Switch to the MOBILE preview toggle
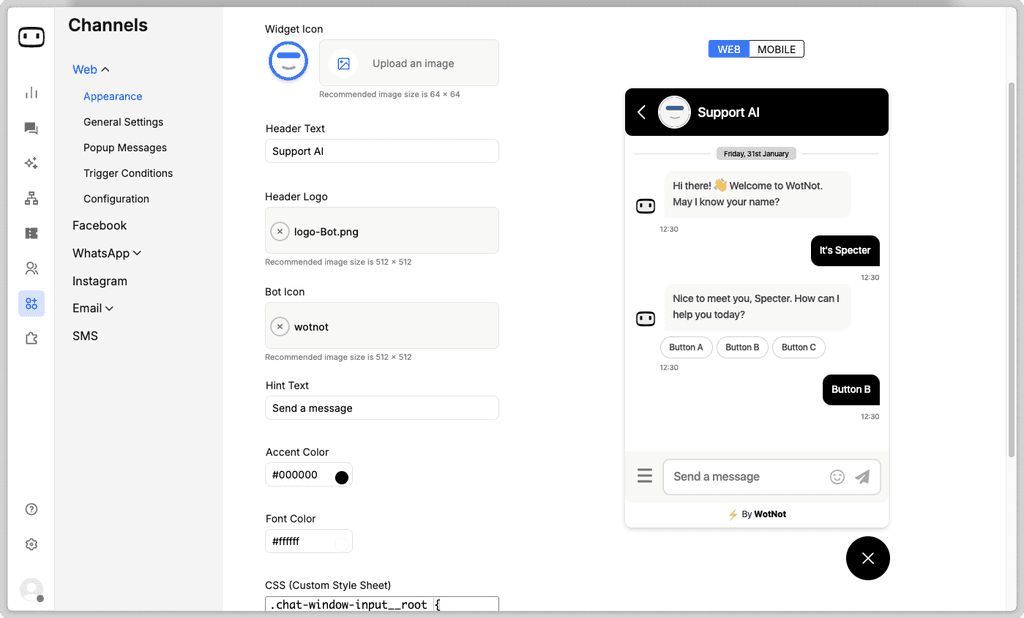 click(777, 48)
